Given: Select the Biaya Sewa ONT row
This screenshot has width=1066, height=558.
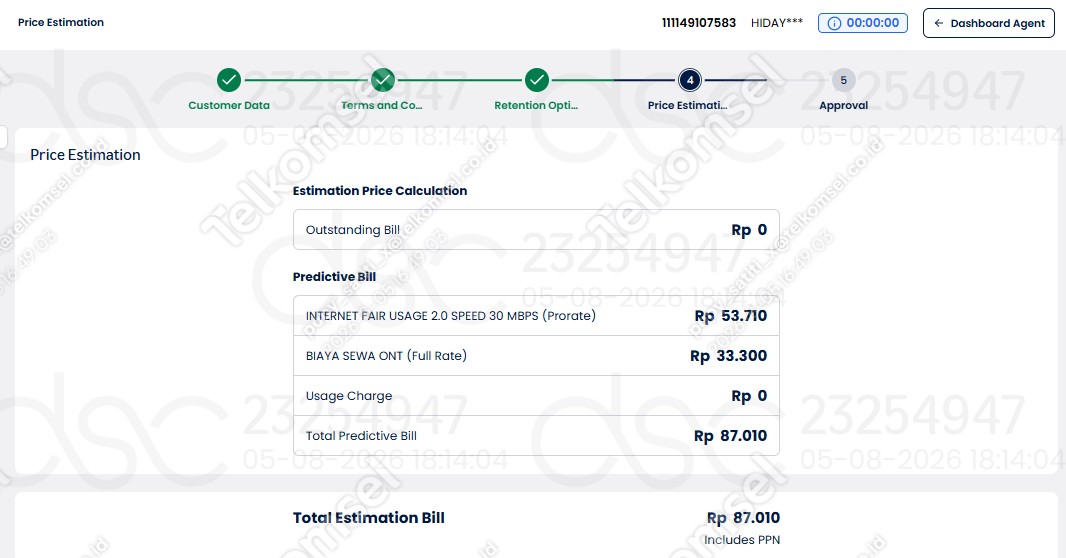Looking at the screenshot, I should pos(536,355).
